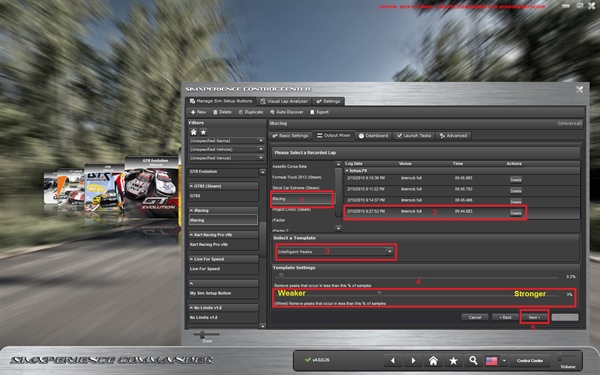The width and height of the screenshot is (600, 375).
Task: Select the Output Mixer tab
Action: (333, 135)
